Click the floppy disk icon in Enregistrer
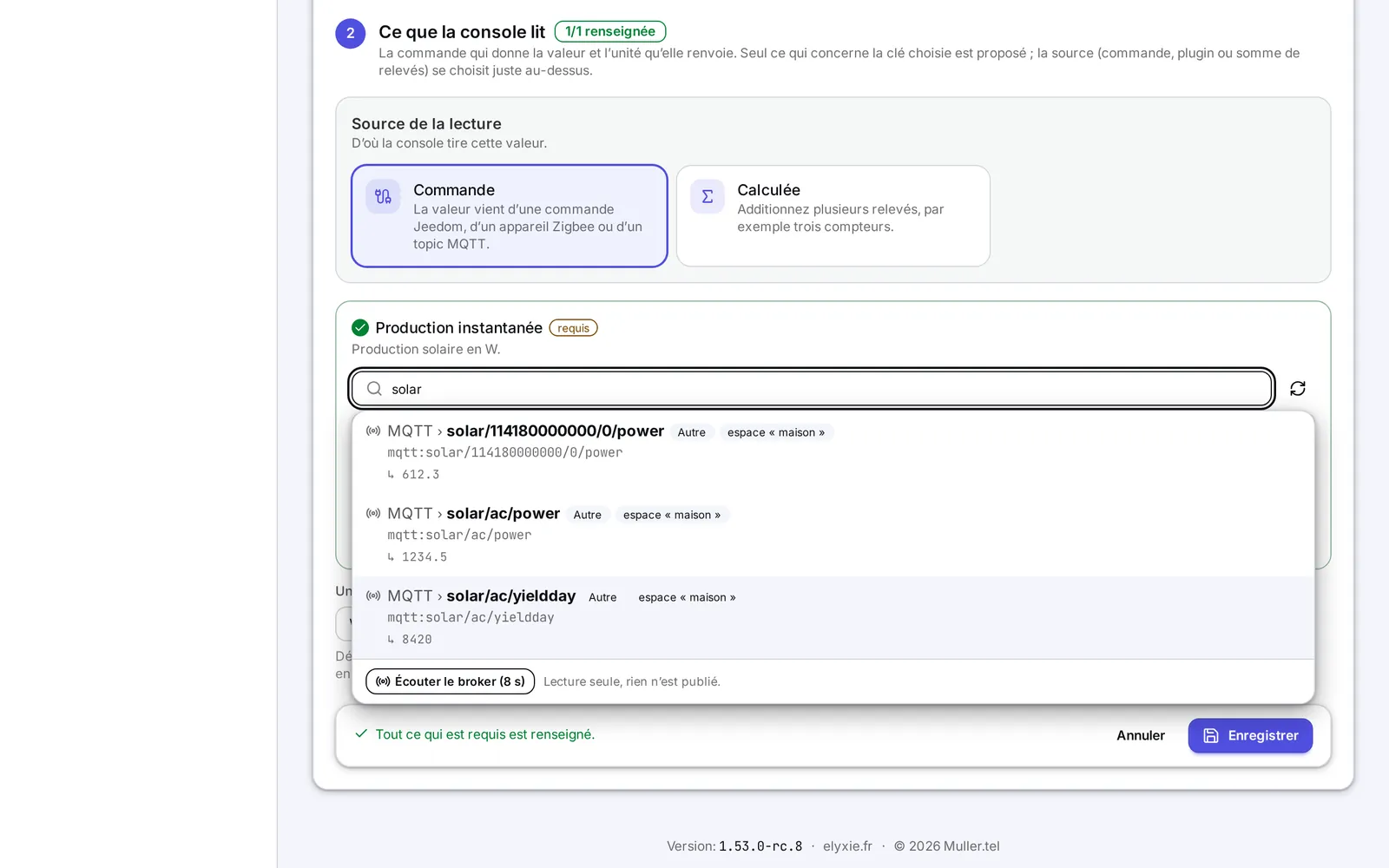The image size is (1389, 868). coord(1211,735)
